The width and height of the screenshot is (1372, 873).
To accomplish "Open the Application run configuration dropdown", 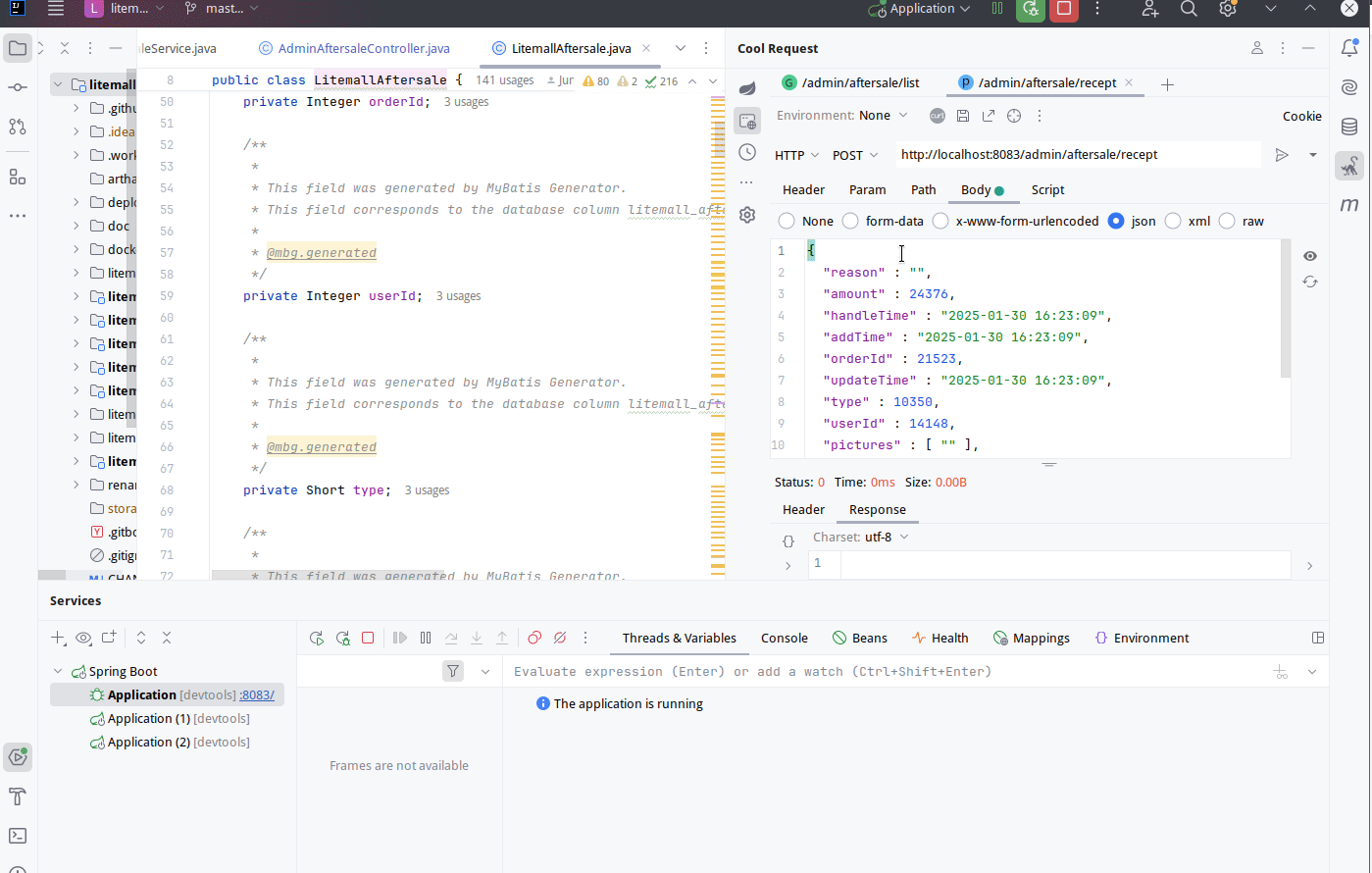I will 920,9.
